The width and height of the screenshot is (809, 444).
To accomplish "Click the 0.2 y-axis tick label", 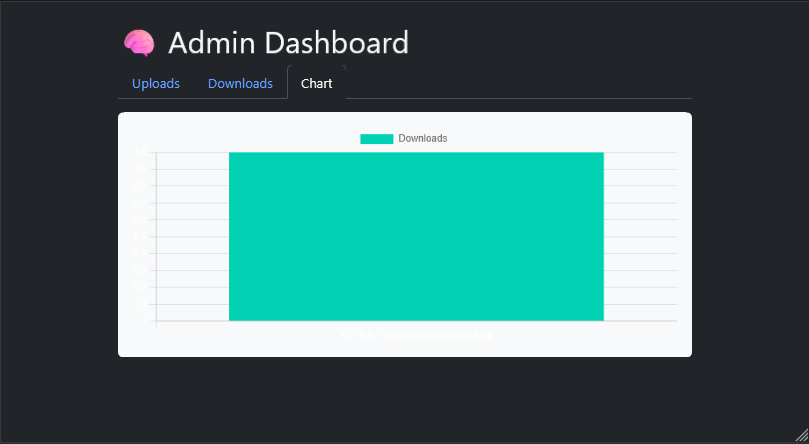I will [x=141, y=287].
